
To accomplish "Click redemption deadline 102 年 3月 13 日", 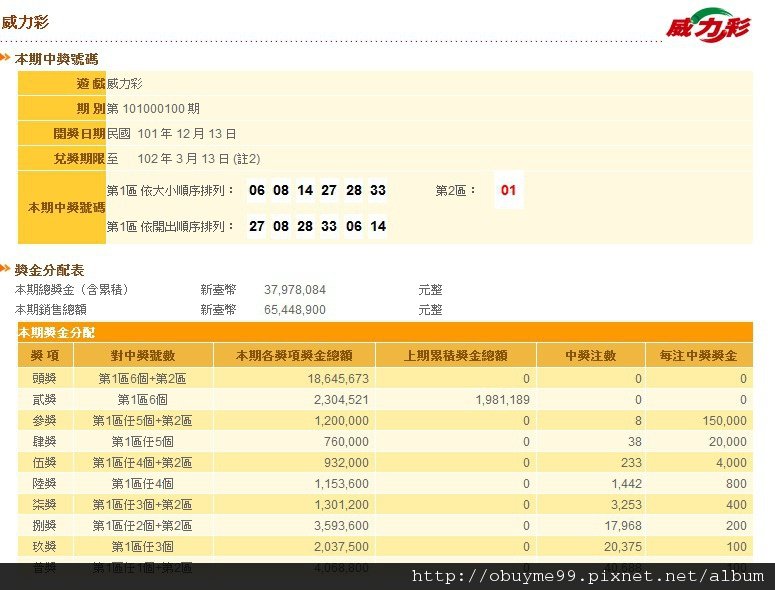I will coord(183,159).
